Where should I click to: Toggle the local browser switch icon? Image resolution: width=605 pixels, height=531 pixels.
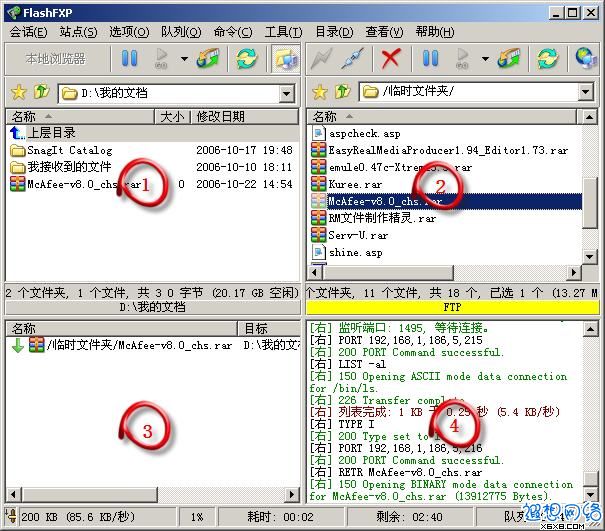click(286, 59)
